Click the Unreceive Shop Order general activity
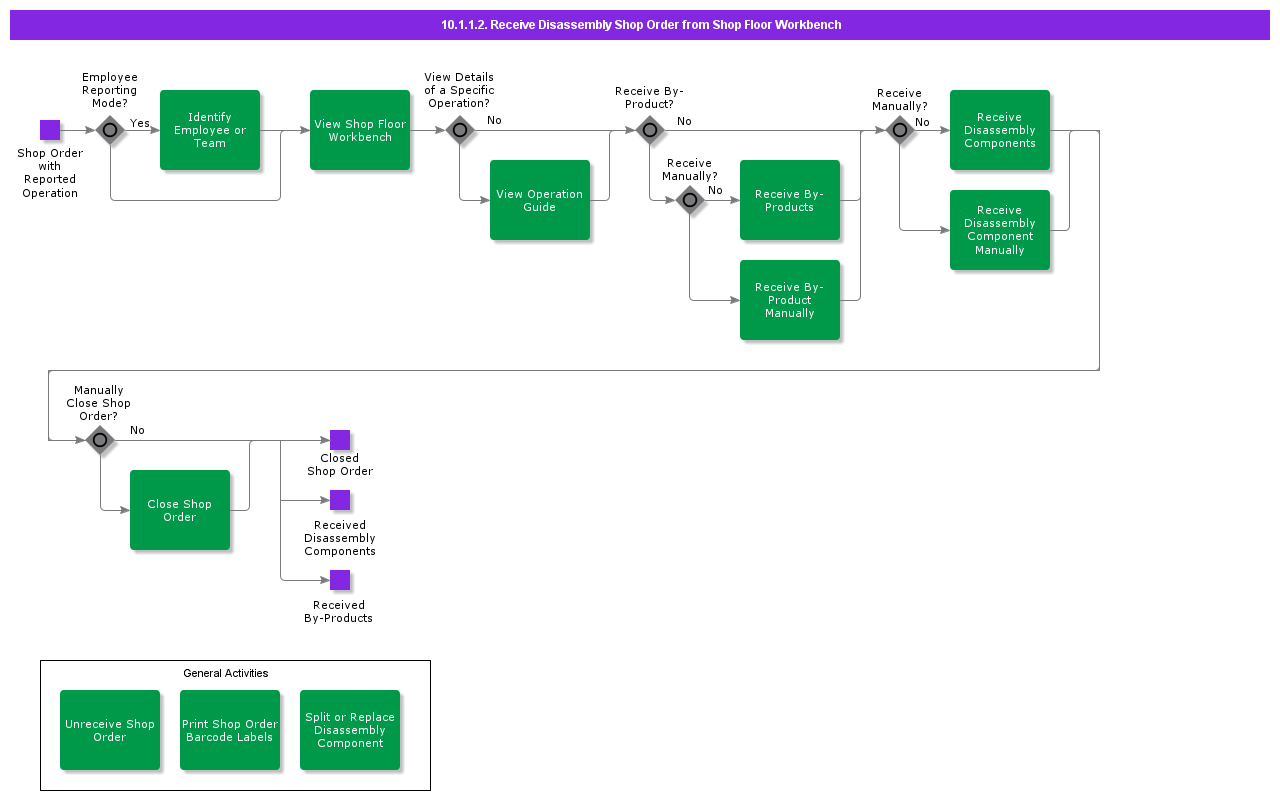 (x=110, y=730)
